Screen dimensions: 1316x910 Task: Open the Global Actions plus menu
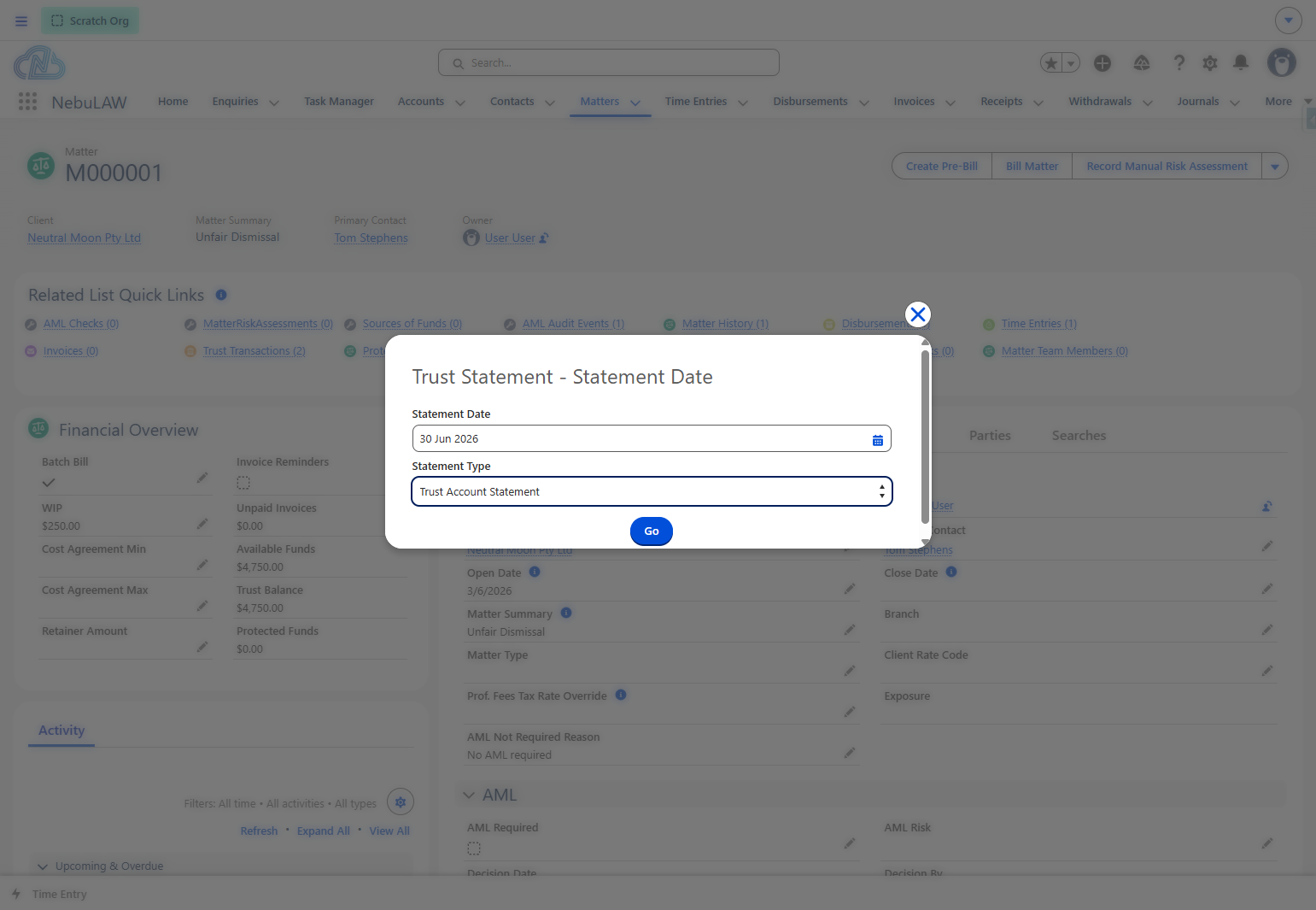(1103, 63)
